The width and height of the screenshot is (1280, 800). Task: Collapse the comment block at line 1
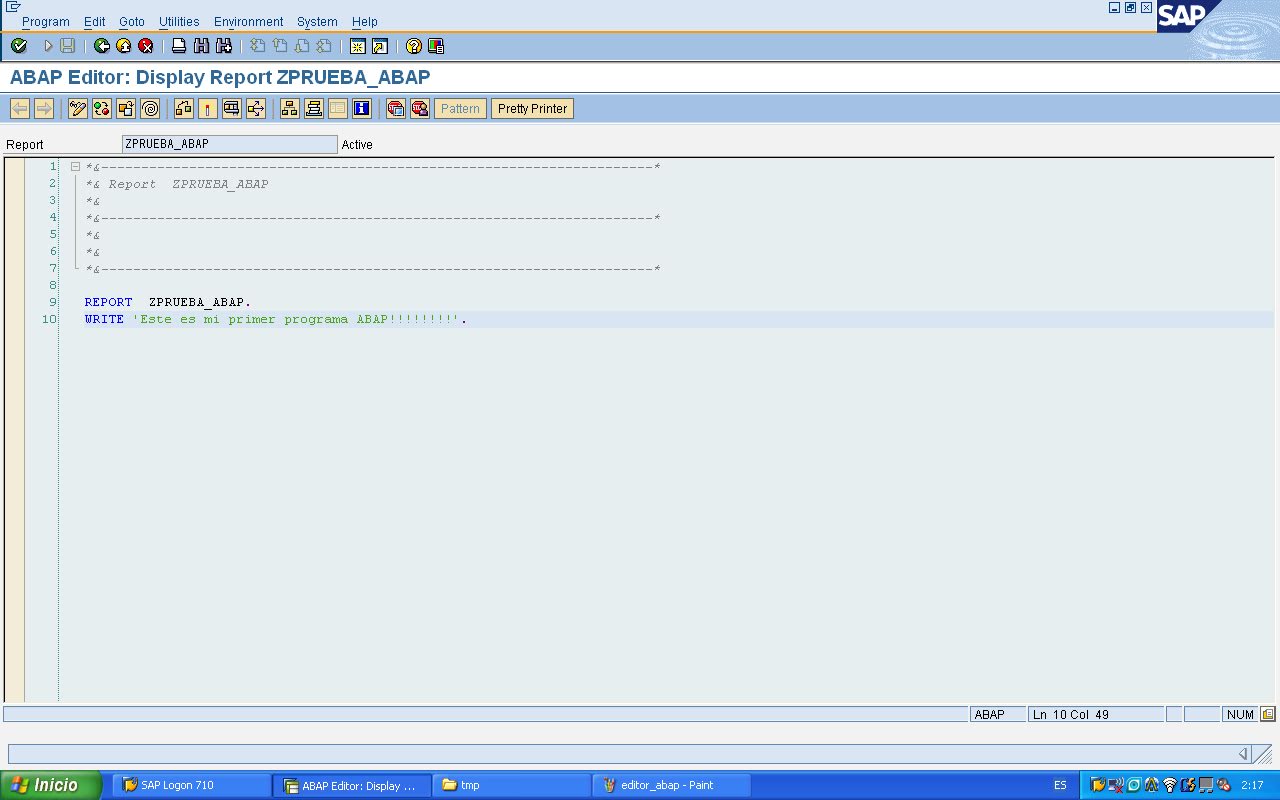coord(75,166)
